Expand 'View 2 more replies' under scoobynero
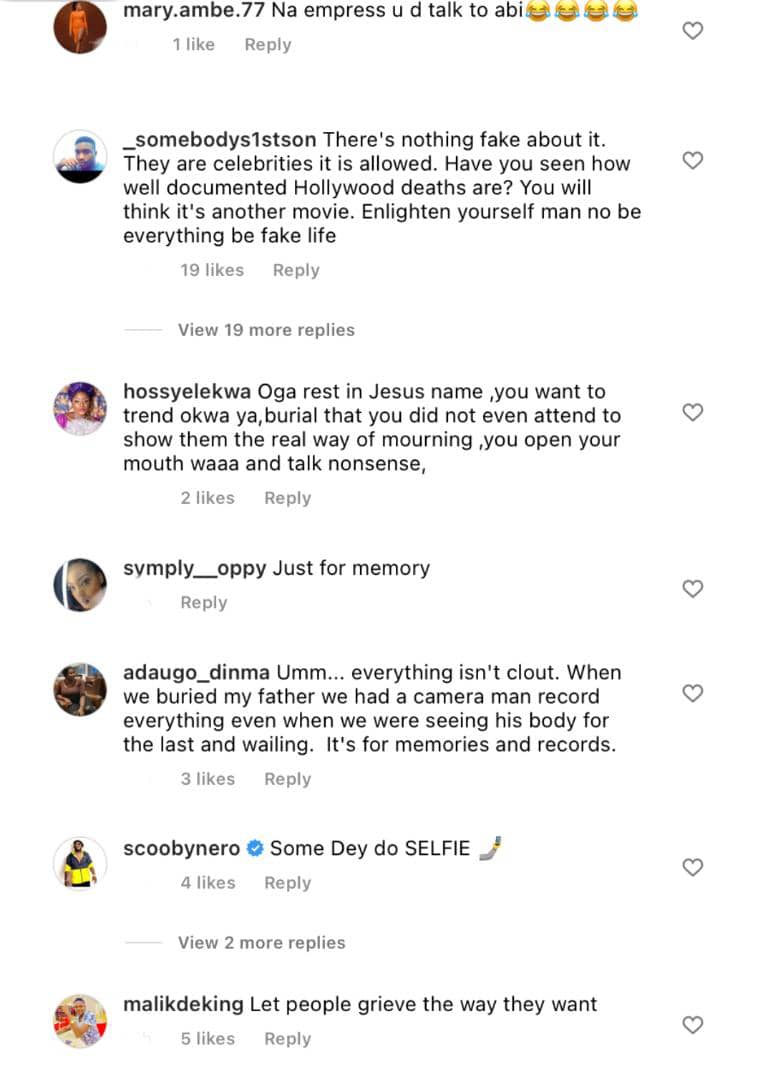Viewport: 773px width, 1080px height. [261, 943]
